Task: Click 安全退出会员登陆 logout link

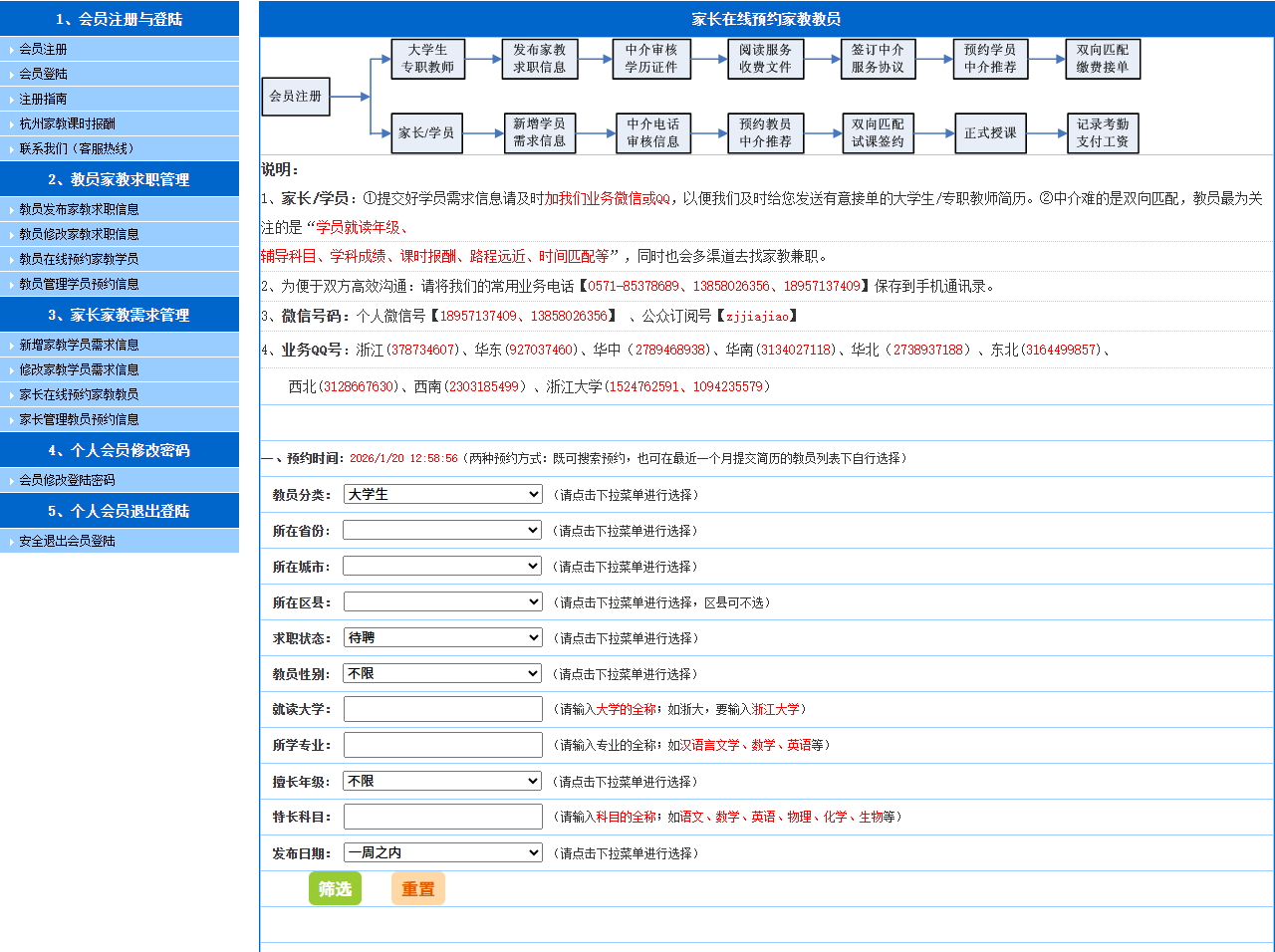Action: tap(68, 541)
